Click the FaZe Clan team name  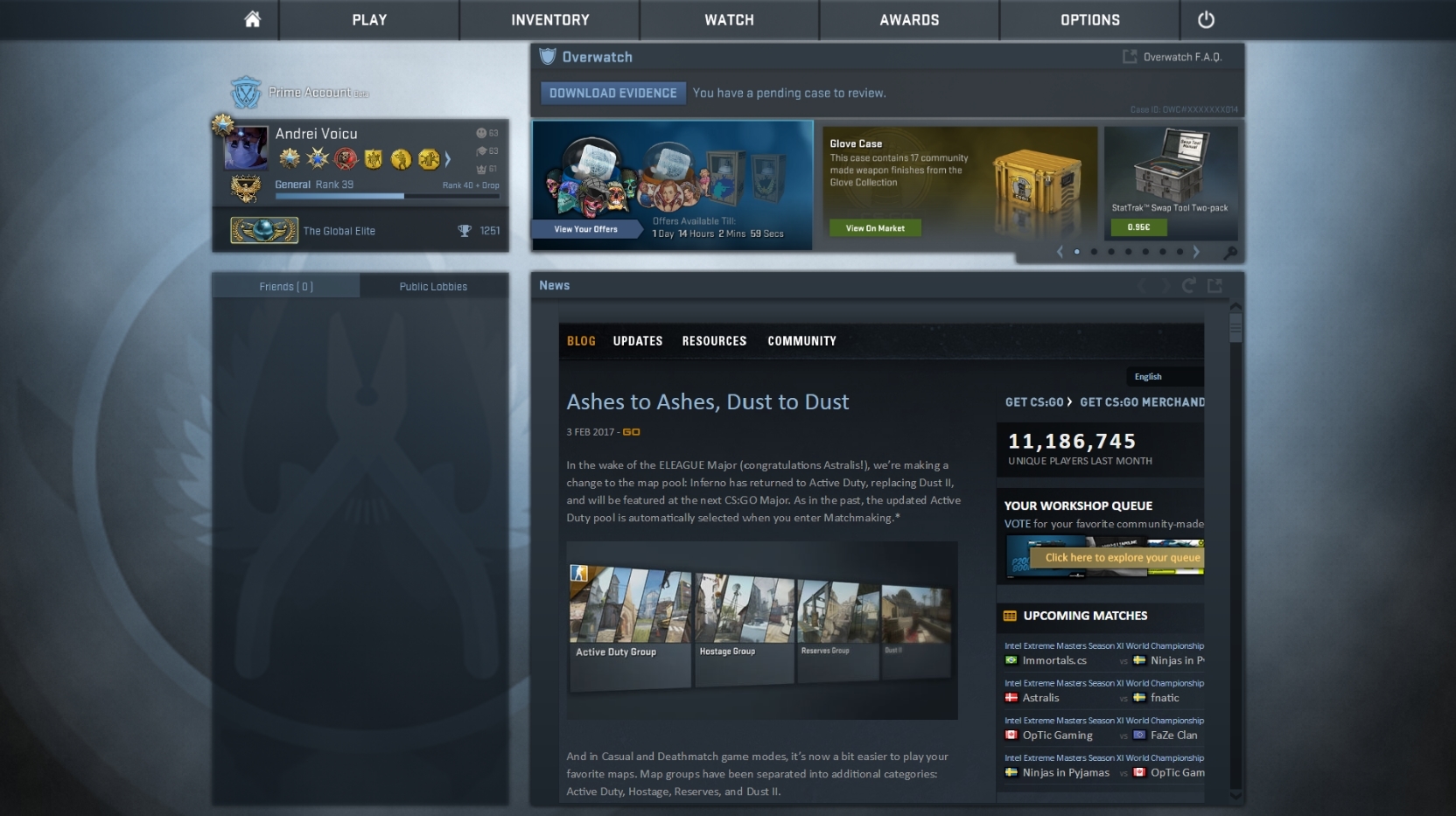click(1174, 736)
